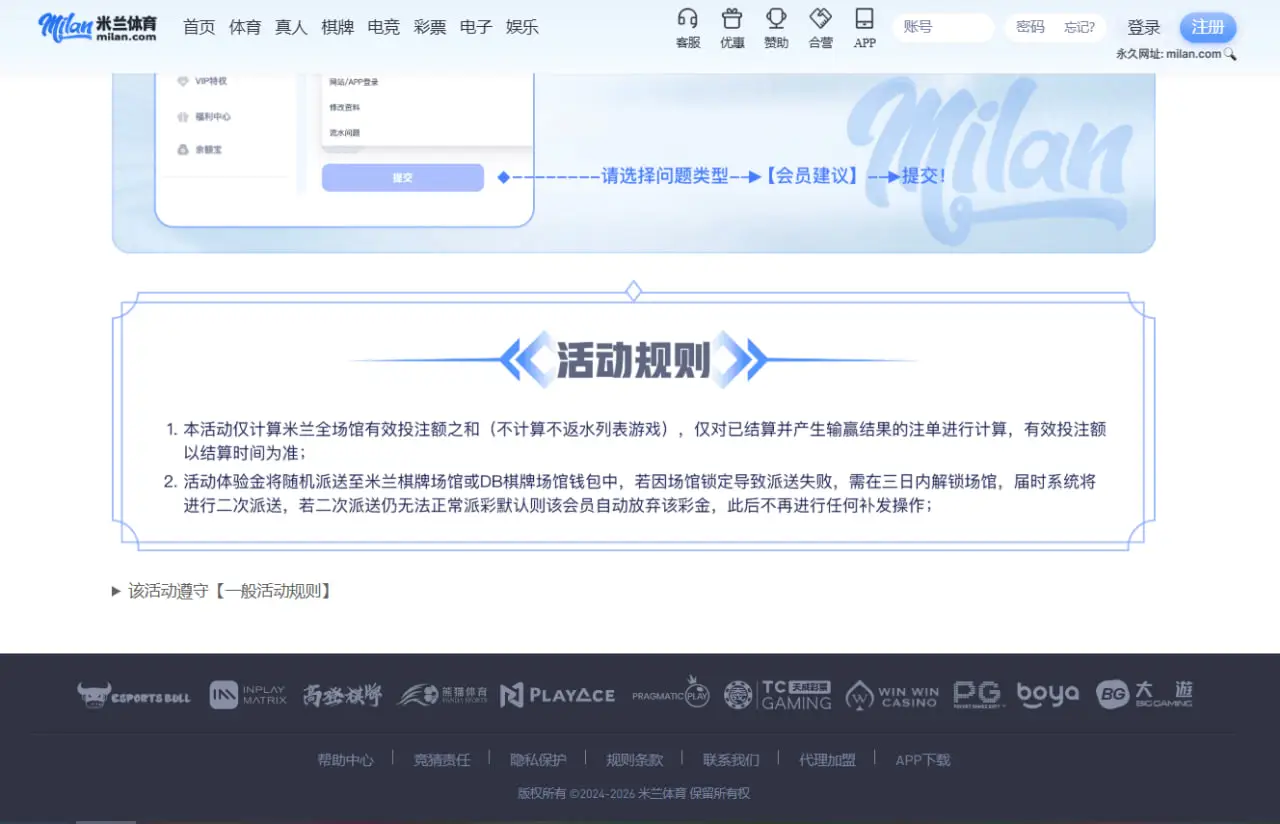This screenshot has width=1280, height=824.
Task: Open the 棋牌 navigation item
Action: [338, 28]
